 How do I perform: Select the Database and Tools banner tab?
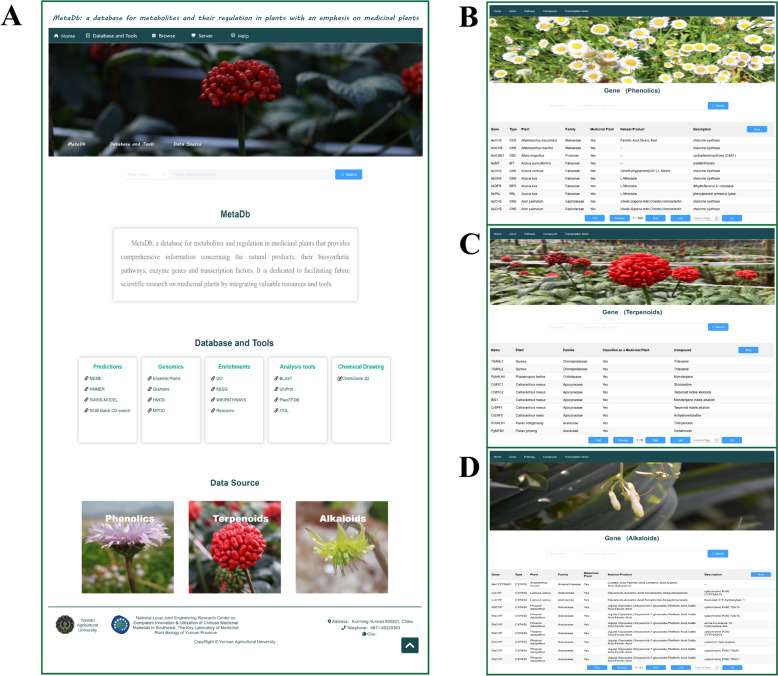click(130, 144)
